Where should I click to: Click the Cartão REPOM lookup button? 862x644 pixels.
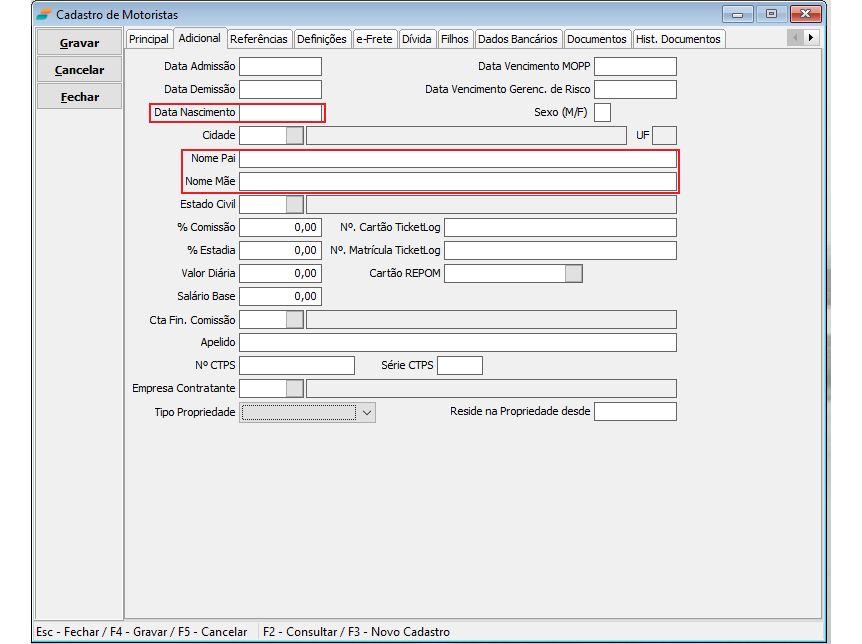tap(573, 273)
